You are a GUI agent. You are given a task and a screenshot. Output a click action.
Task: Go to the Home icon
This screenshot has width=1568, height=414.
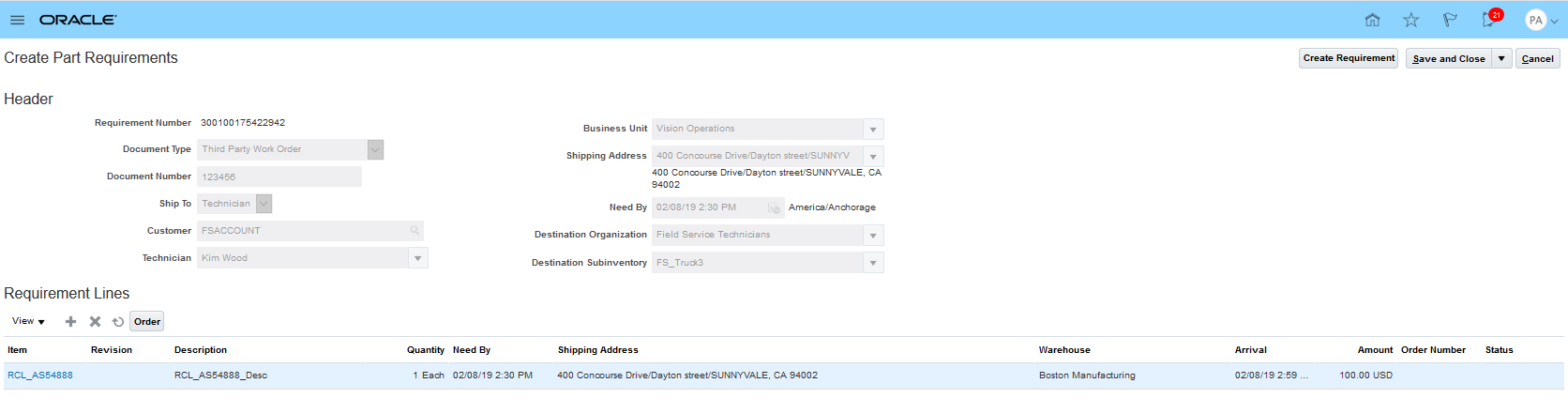[x=1372, y=20]
